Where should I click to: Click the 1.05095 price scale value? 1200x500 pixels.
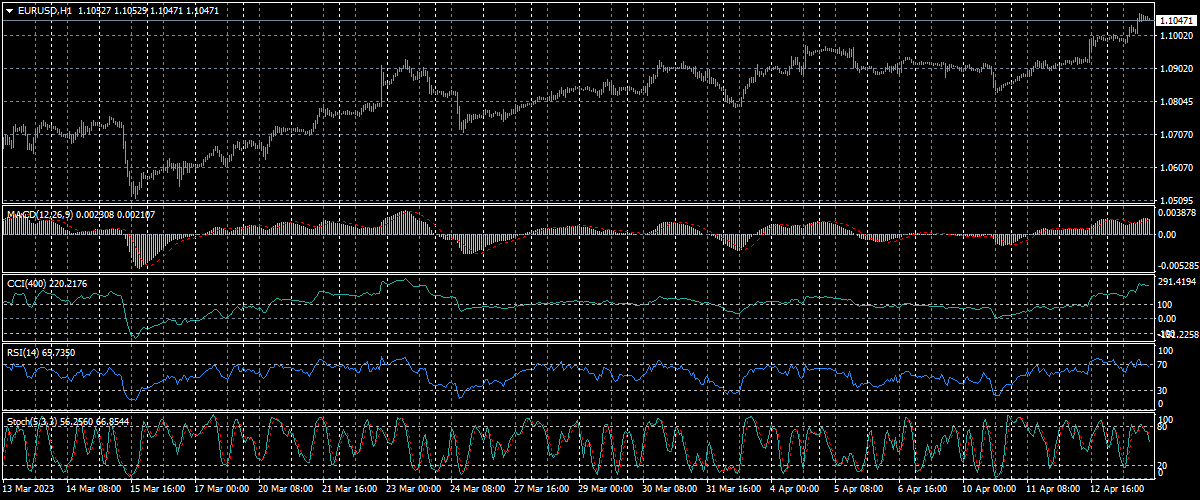tap(1175, 200)
